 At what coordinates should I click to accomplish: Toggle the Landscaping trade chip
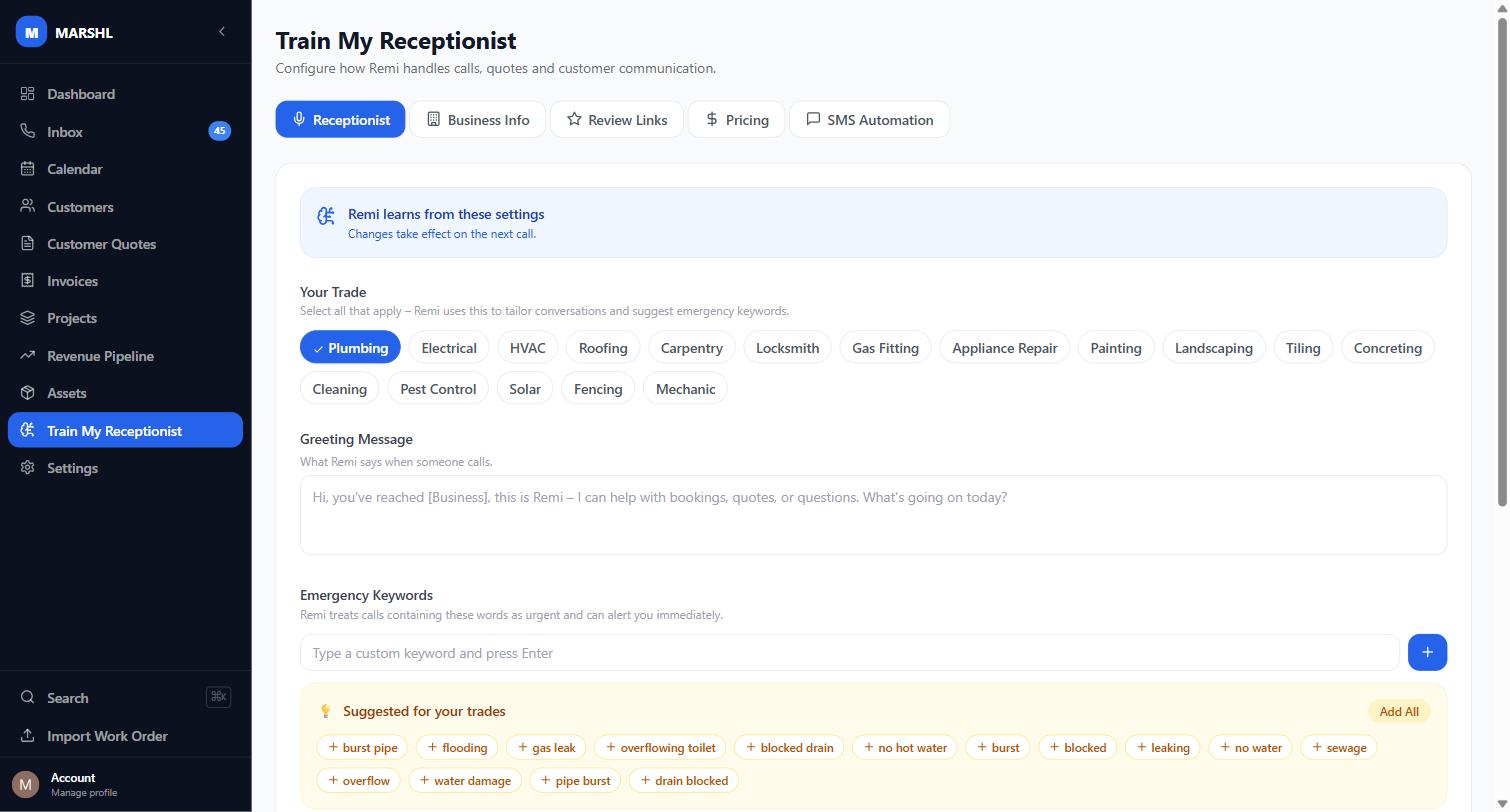point(1213,347)
